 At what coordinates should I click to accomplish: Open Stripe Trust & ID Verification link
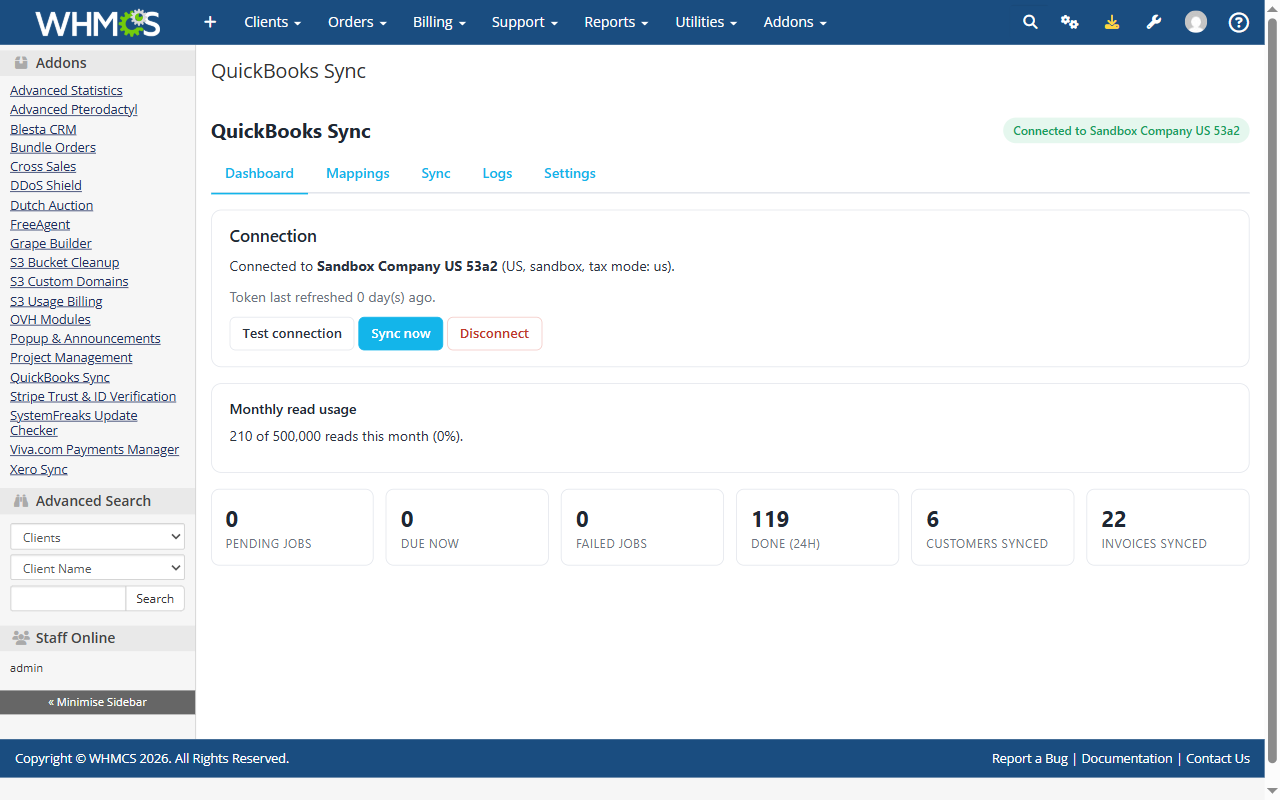click(93, 396)
